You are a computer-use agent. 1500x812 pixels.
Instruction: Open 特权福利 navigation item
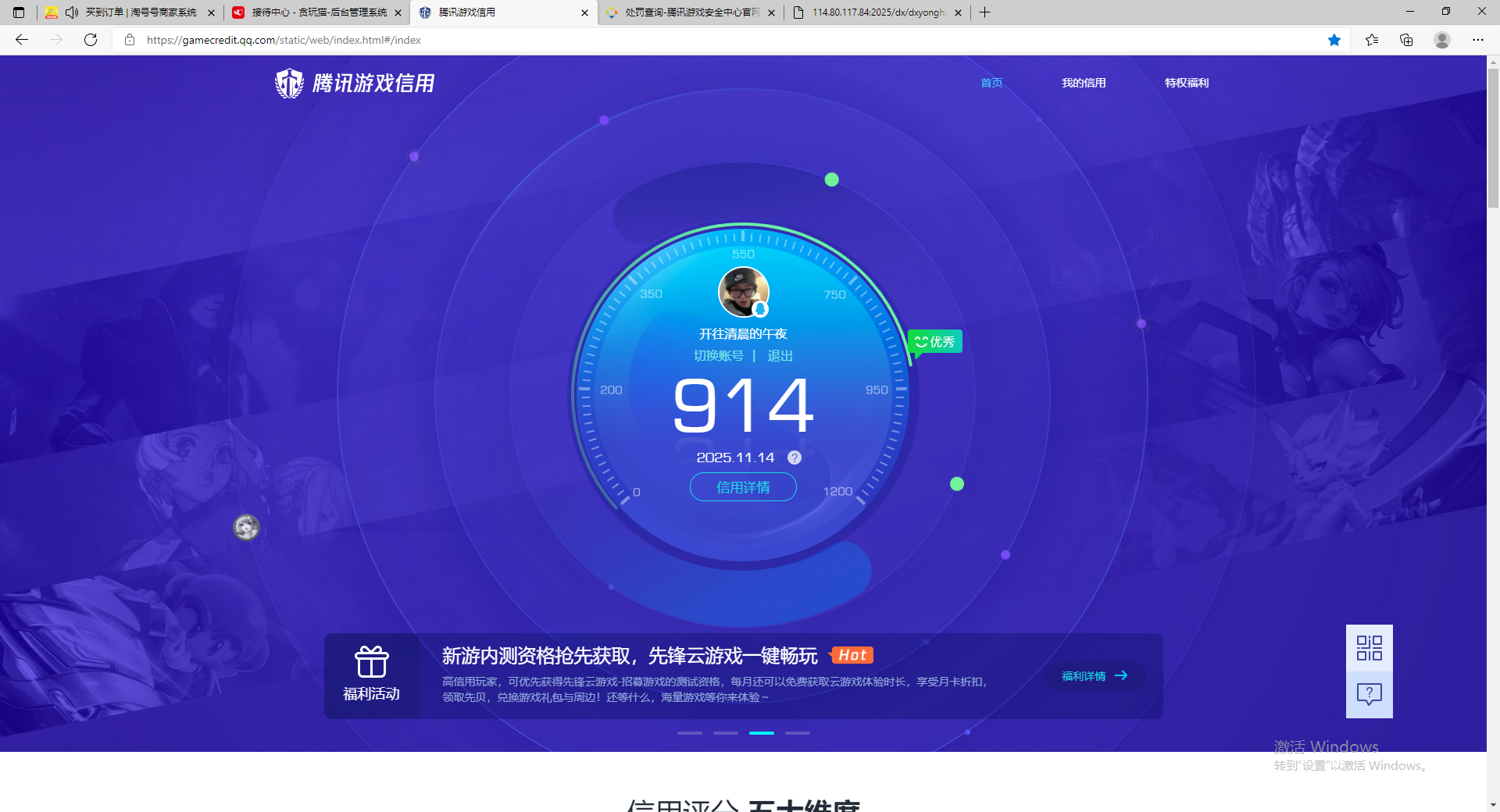[x=1186, y=83]
